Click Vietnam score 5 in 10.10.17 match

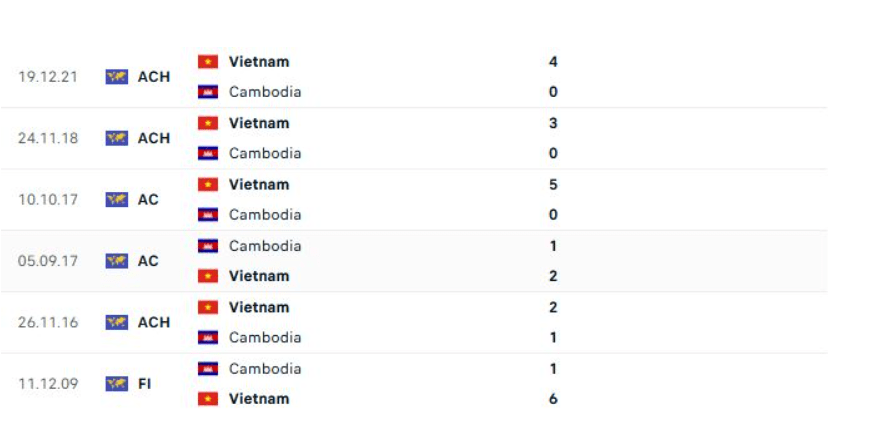(553, 184)
